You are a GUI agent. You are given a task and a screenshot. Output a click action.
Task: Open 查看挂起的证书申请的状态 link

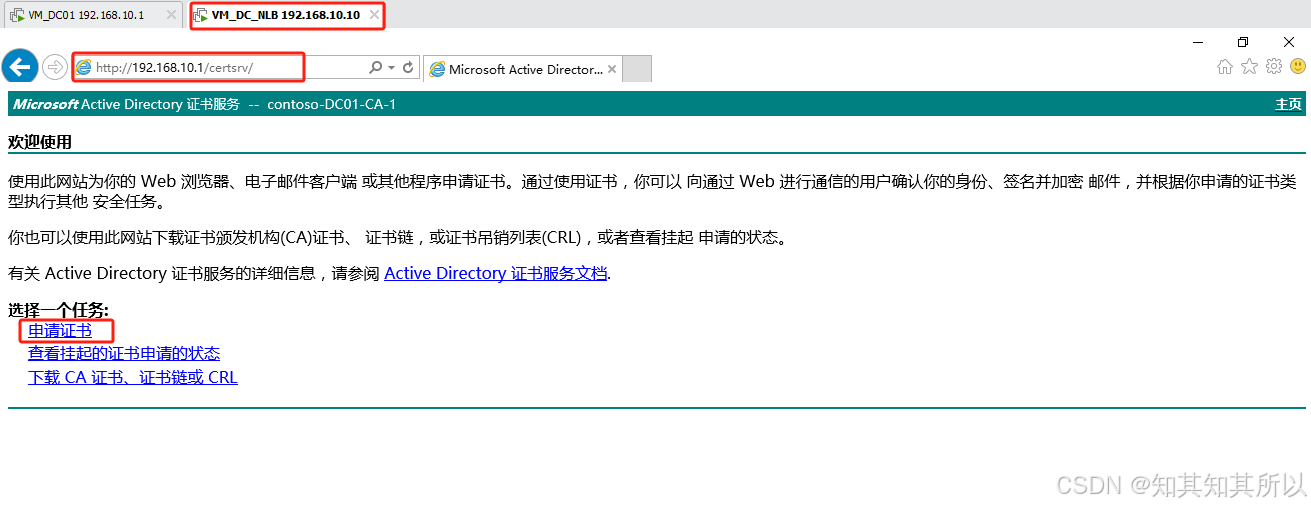coord(124,353)
